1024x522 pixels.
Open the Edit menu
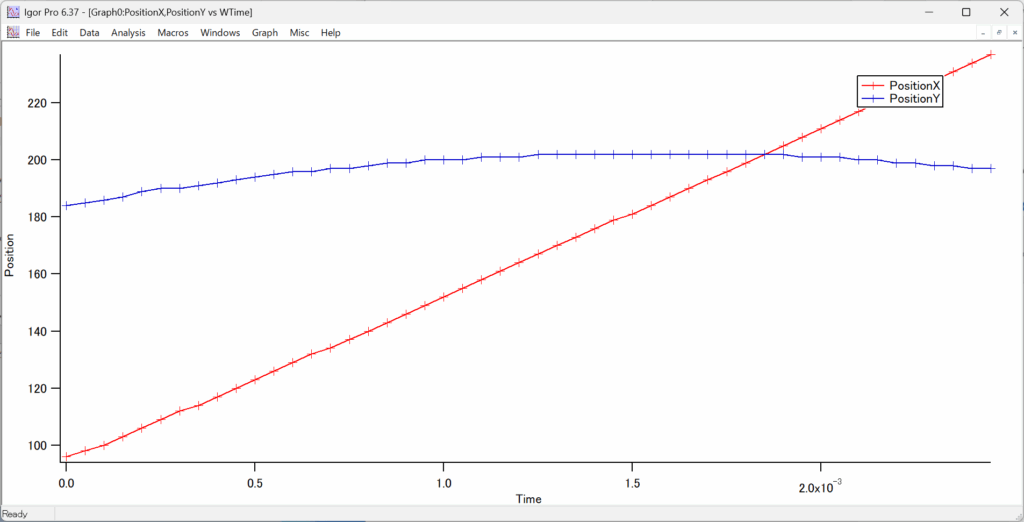coord(60,32)
